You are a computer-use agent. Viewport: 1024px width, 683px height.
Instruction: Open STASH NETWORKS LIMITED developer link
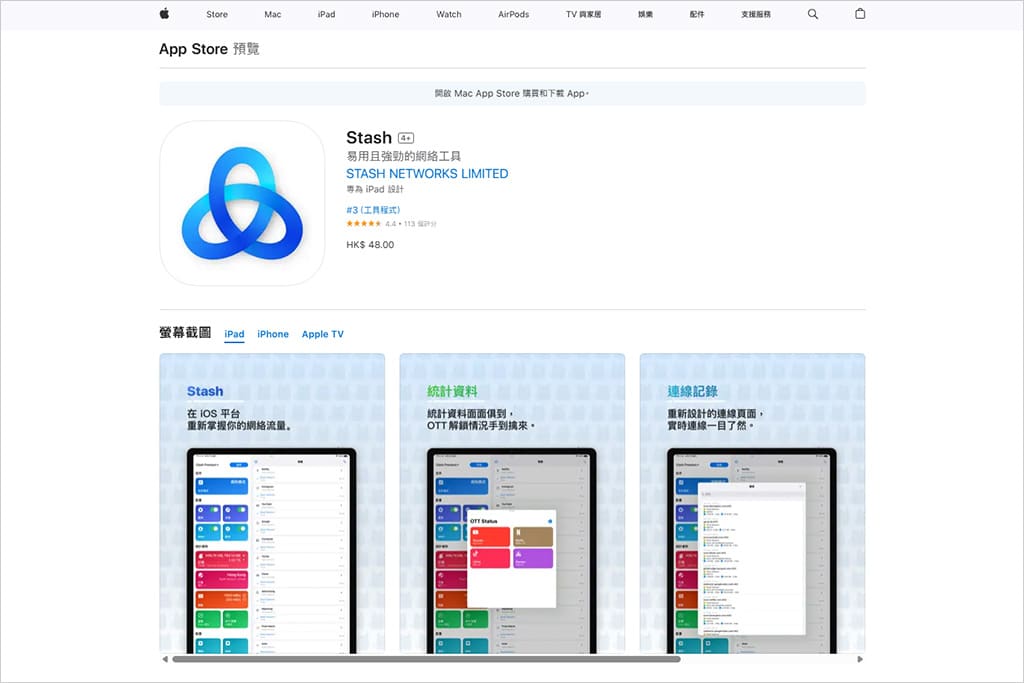[427, 174]
